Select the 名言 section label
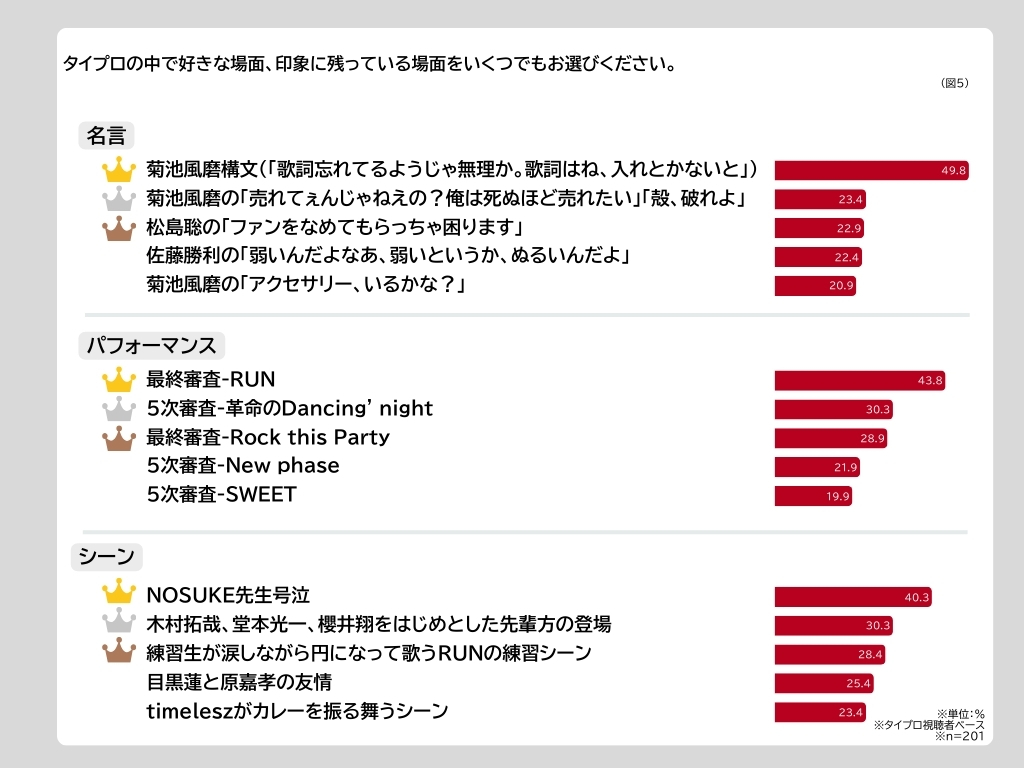 coord(106,135)
